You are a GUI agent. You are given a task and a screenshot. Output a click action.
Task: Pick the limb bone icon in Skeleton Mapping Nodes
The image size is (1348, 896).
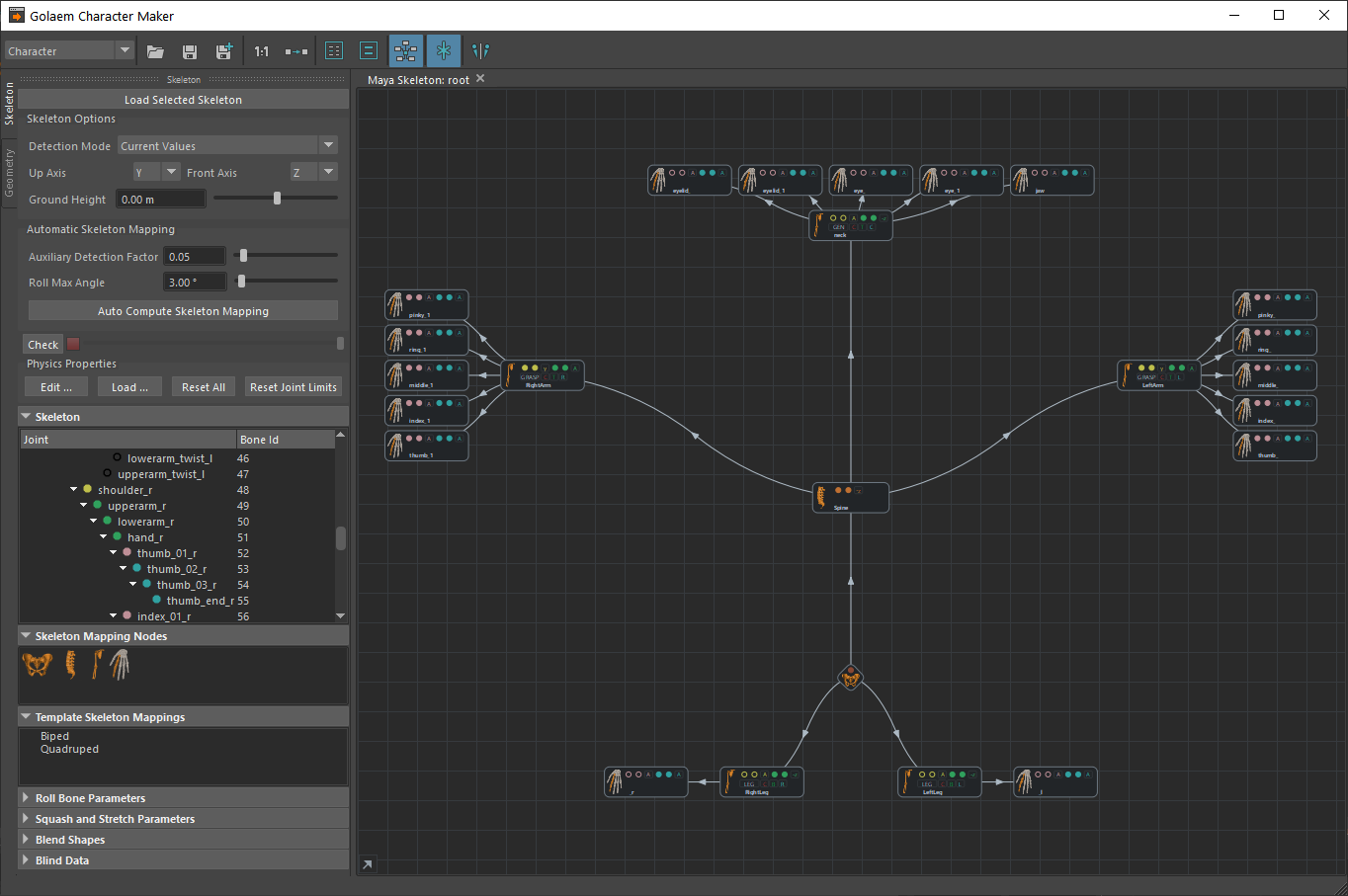pos(96,665)
